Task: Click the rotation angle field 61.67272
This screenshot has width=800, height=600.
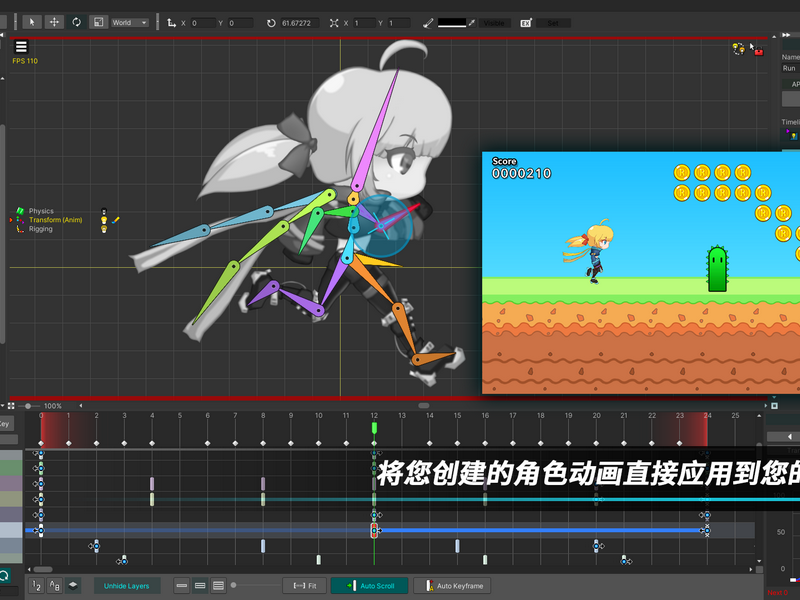Action: (299, 23)
